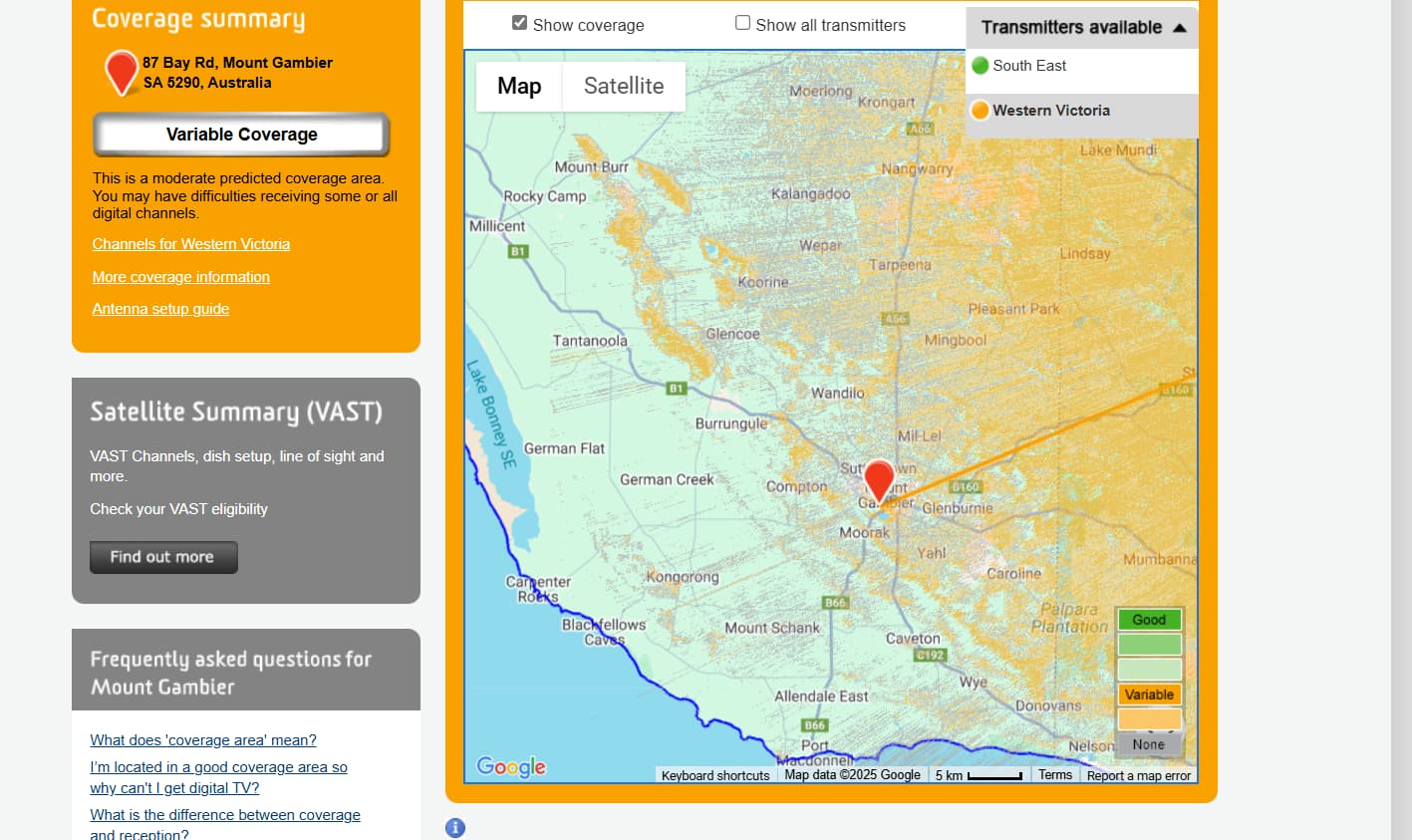Image resolution: width=1412 pixels, height=840 pixels.
Task: Click the orange Western Victoria transmitter dot
Action: pyautogui.click(x=980, y=111)
